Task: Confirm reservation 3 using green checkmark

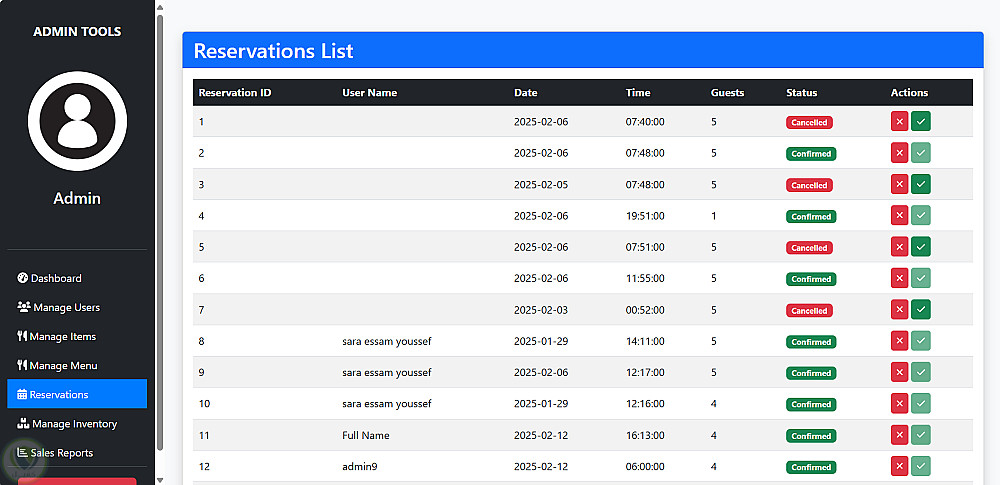Action: pos(921,185)
